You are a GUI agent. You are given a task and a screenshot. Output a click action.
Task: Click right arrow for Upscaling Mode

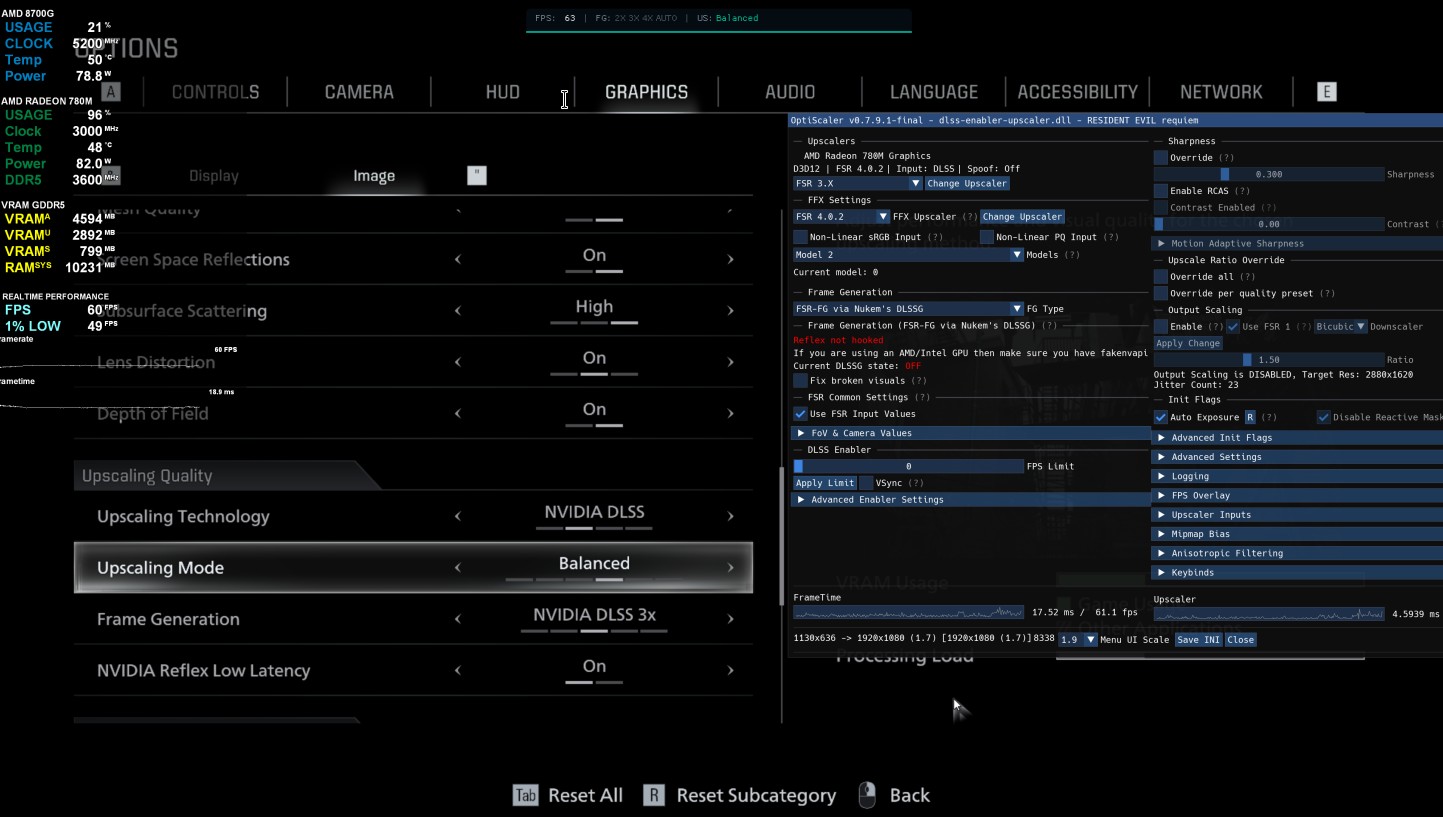(x=730, y=567)
